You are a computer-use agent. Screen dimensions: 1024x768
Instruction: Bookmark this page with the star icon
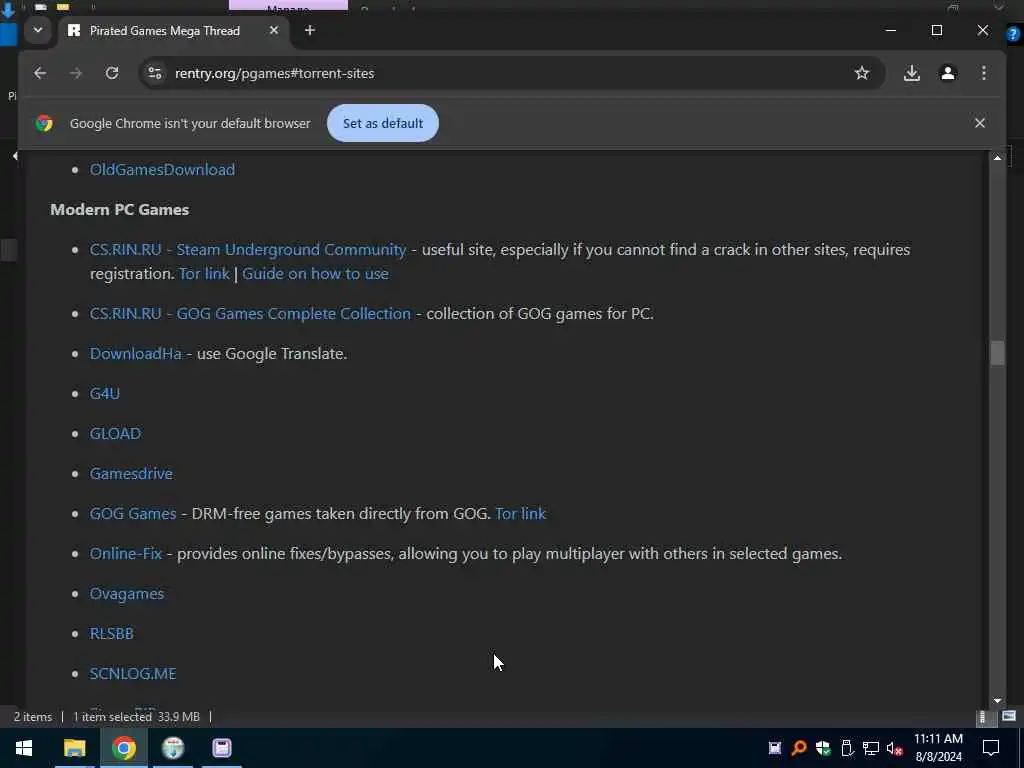862,73
